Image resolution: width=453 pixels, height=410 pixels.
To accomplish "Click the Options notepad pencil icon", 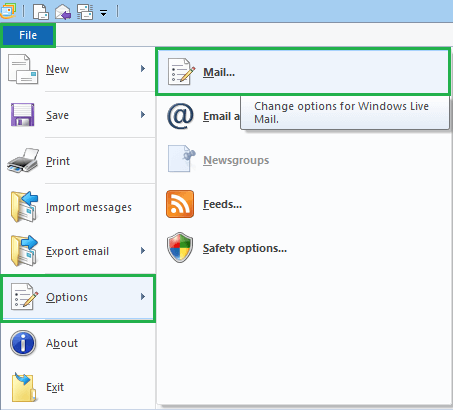I will tap(24, 297).
